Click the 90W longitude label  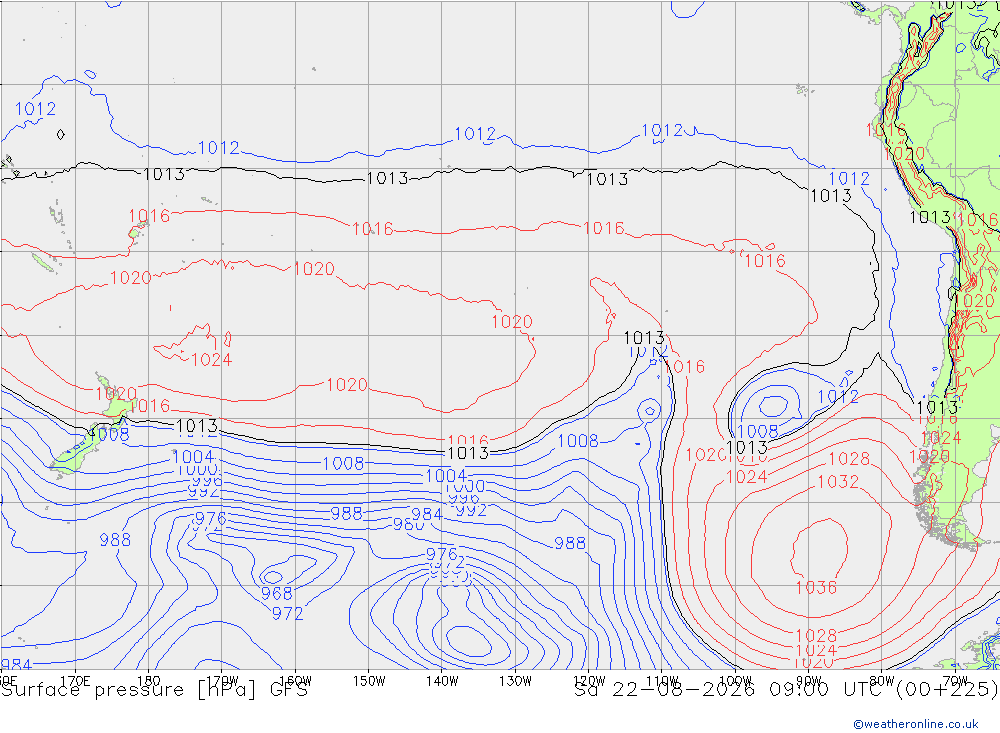point(809,681)
